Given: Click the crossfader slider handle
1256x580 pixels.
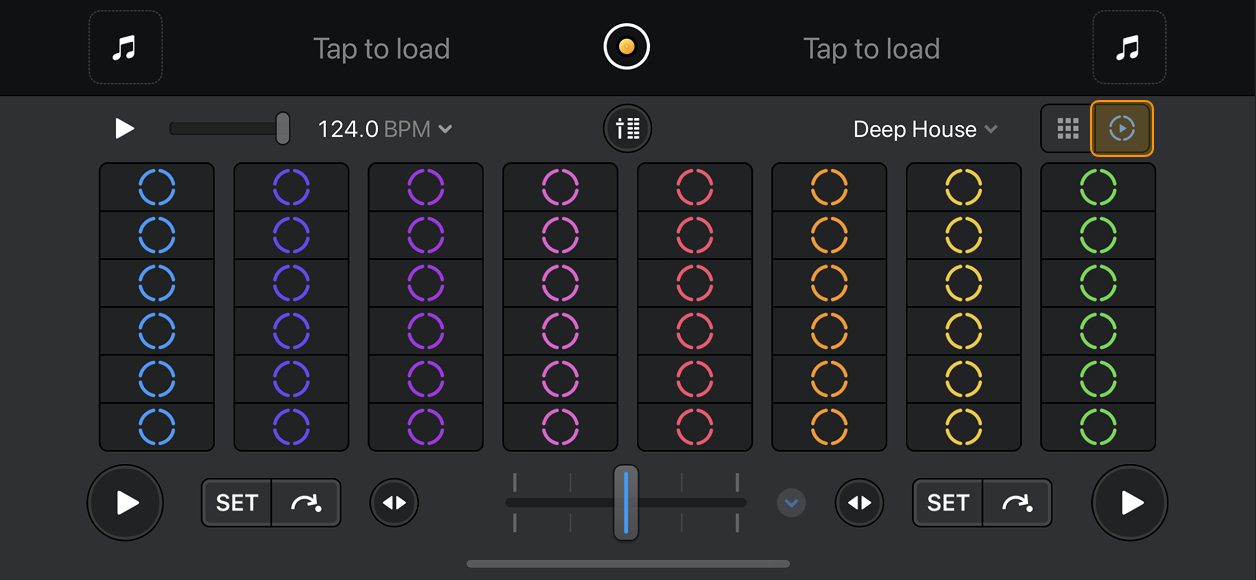Looking at the screenshot, I should tap(626, 502).
